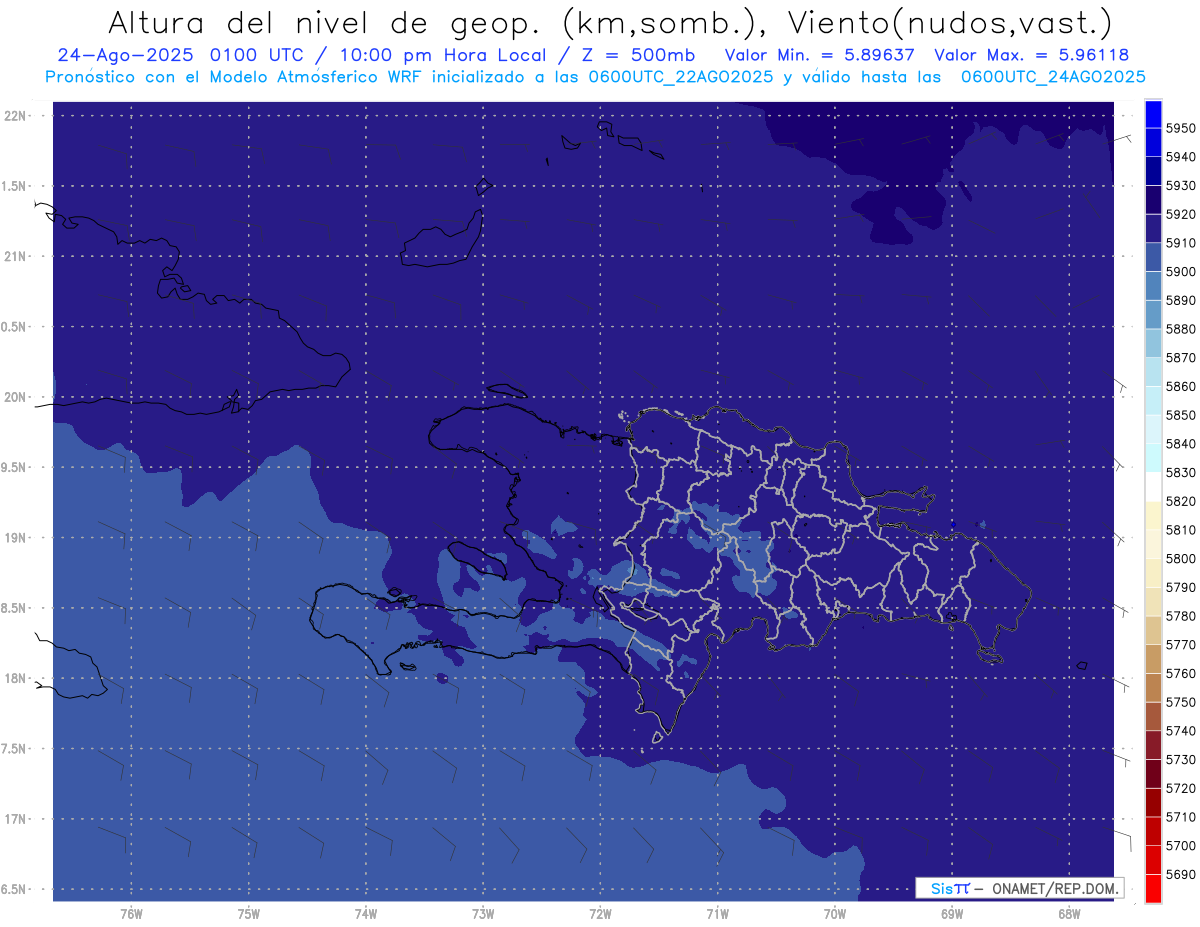Click the 5920 legend value
This screenshot has height=927, width=1200.
1180,214
